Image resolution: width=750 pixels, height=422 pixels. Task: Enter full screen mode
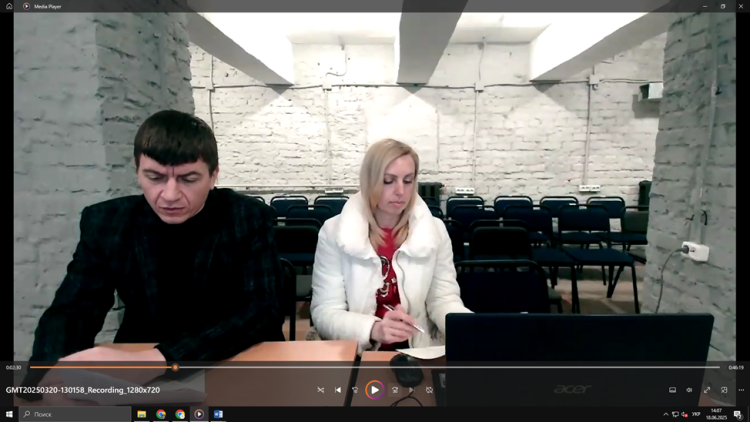tap(707, 390)
